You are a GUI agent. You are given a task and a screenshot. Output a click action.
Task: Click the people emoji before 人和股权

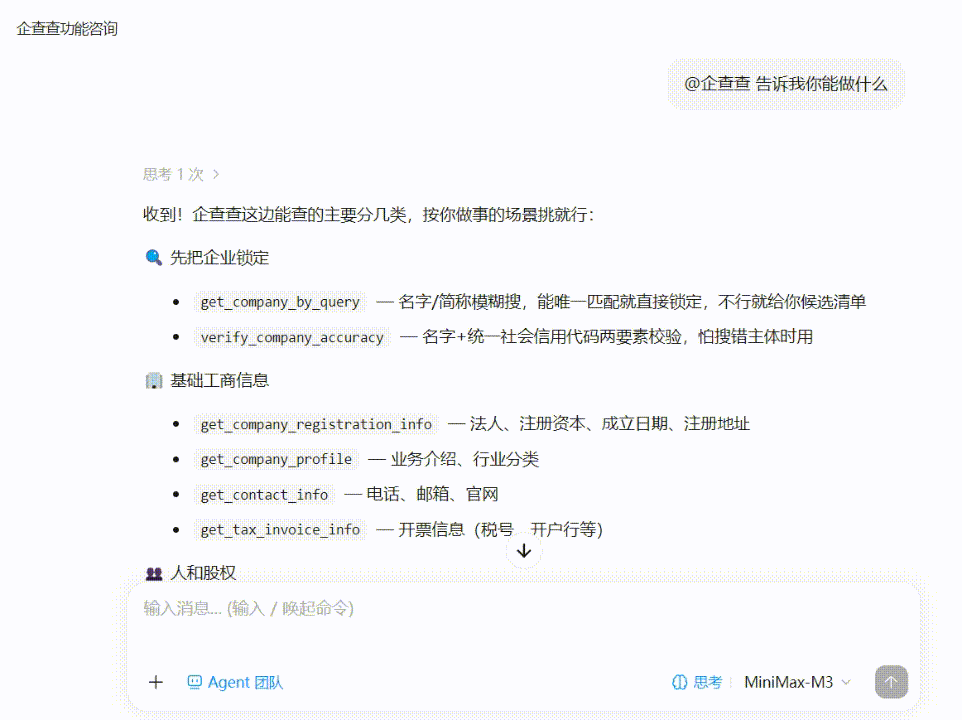point(153,573)
